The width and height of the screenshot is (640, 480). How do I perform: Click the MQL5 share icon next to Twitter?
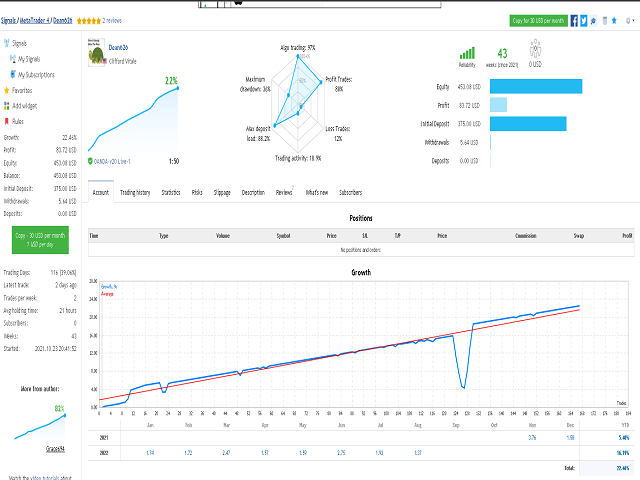(x=593, y=20)
